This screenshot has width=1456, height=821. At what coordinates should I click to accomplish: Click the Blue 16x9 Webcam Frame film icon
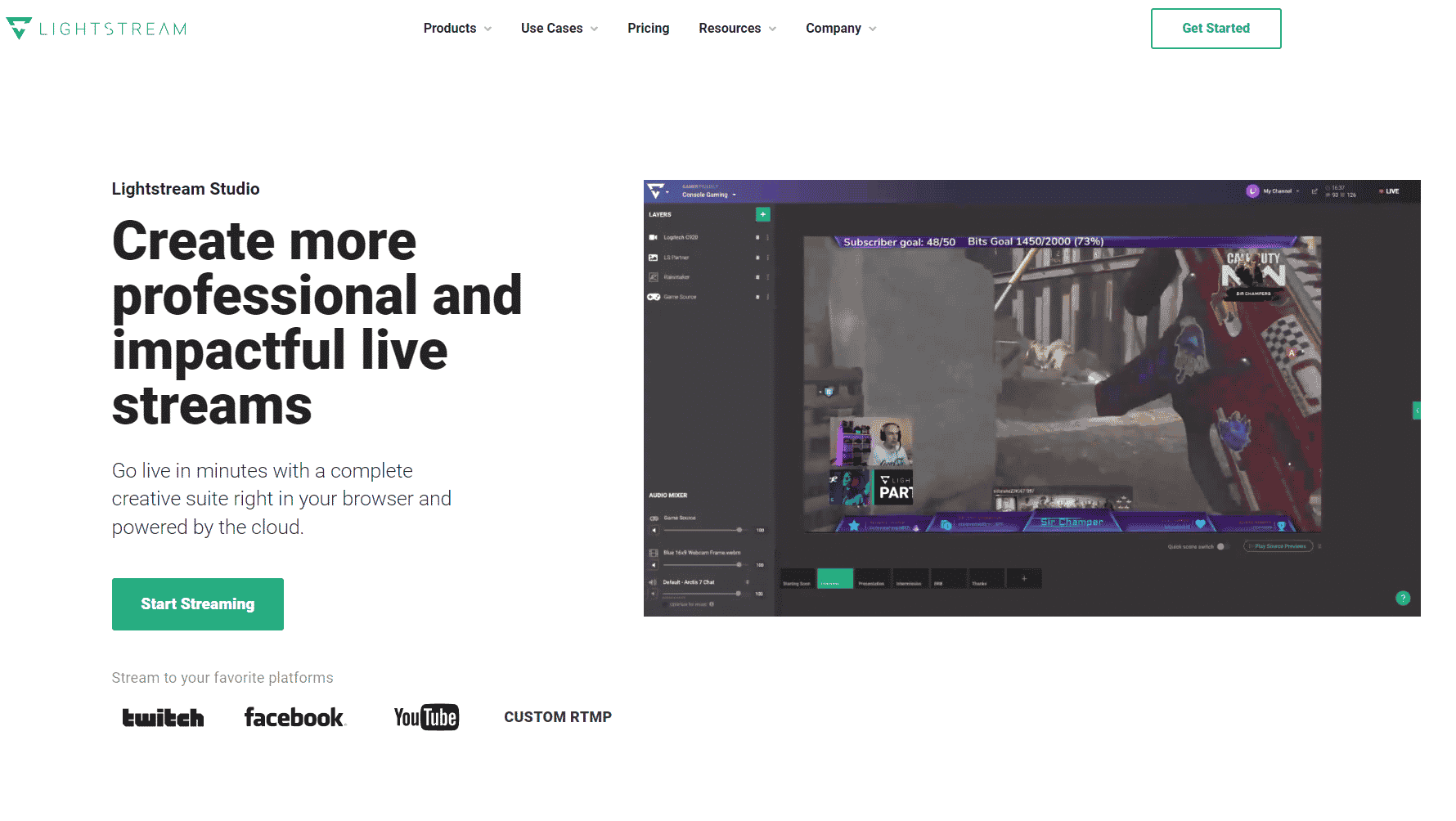point(654,553)
